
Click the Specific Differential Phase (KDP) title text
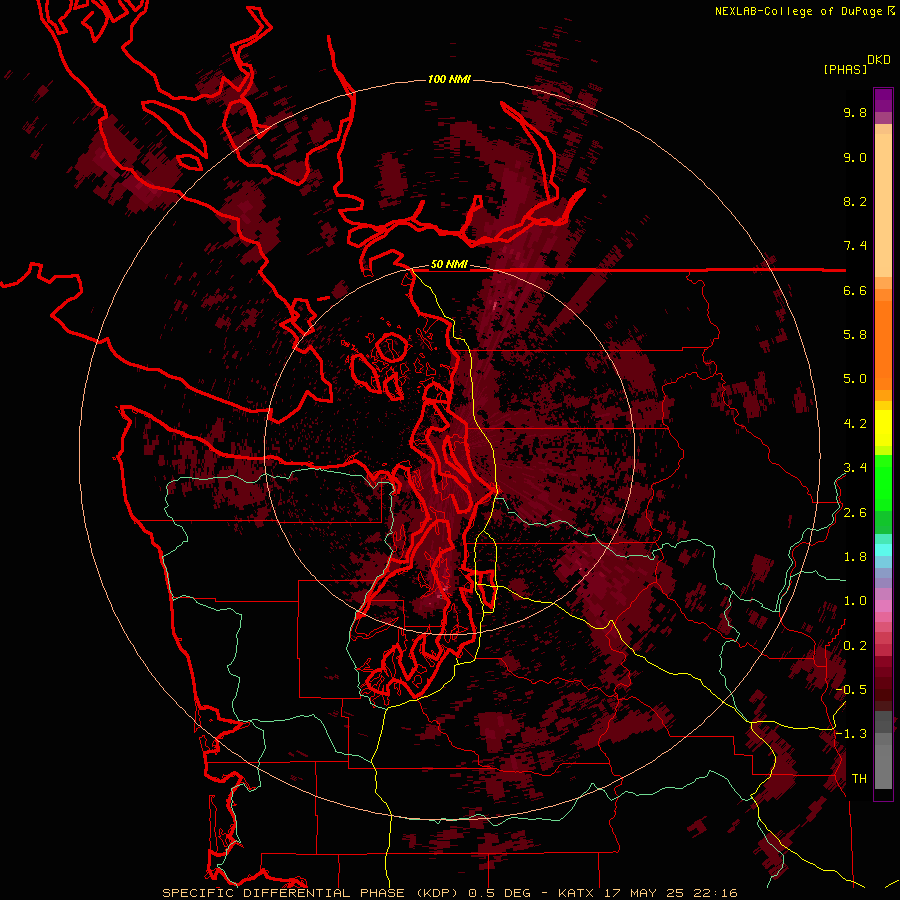[x=312, y=893]
